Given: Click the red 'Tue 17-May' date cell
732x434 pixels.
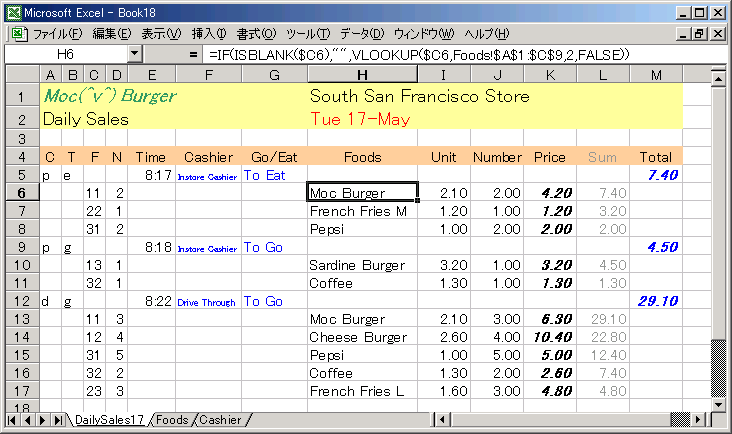Looking at the screenshot, I should click(x=360, y=119).
